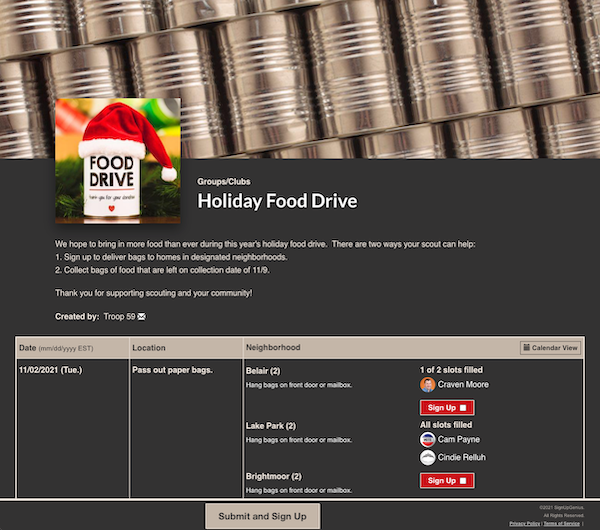Click the Holiday Food Drive title
600x530 pixels.
(277, 201)
